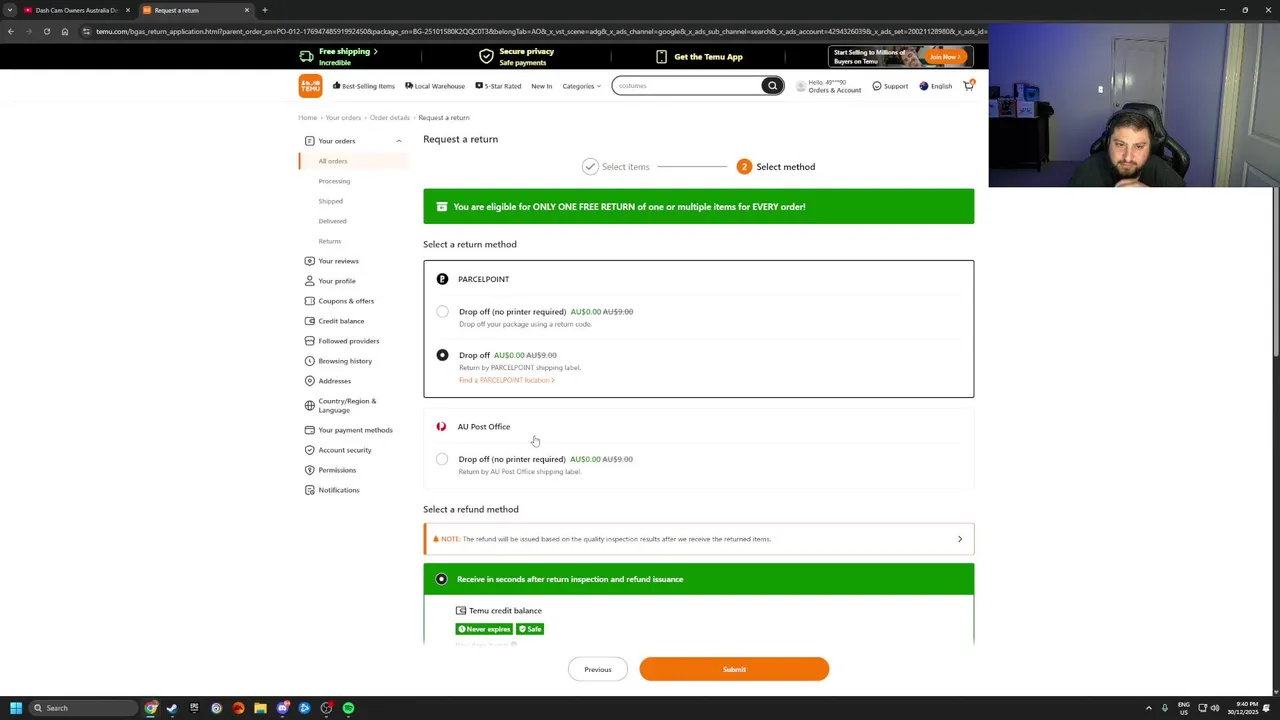
Task: Click the PARCELPOINT logo icon
Action: [442, 279]
